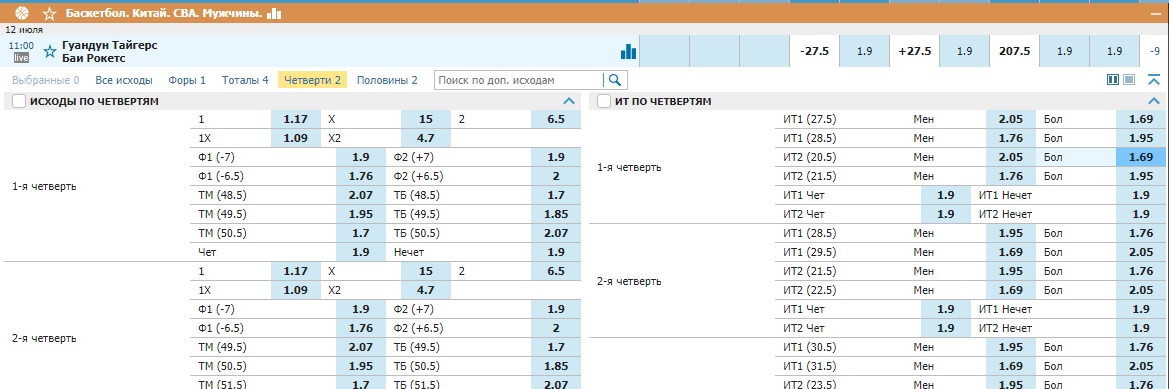Pick the 1.9 odds beside the +27.5 handicap
Image resolution: width=1169 pixels, height=389 pixels.
(x=964, y=51)
